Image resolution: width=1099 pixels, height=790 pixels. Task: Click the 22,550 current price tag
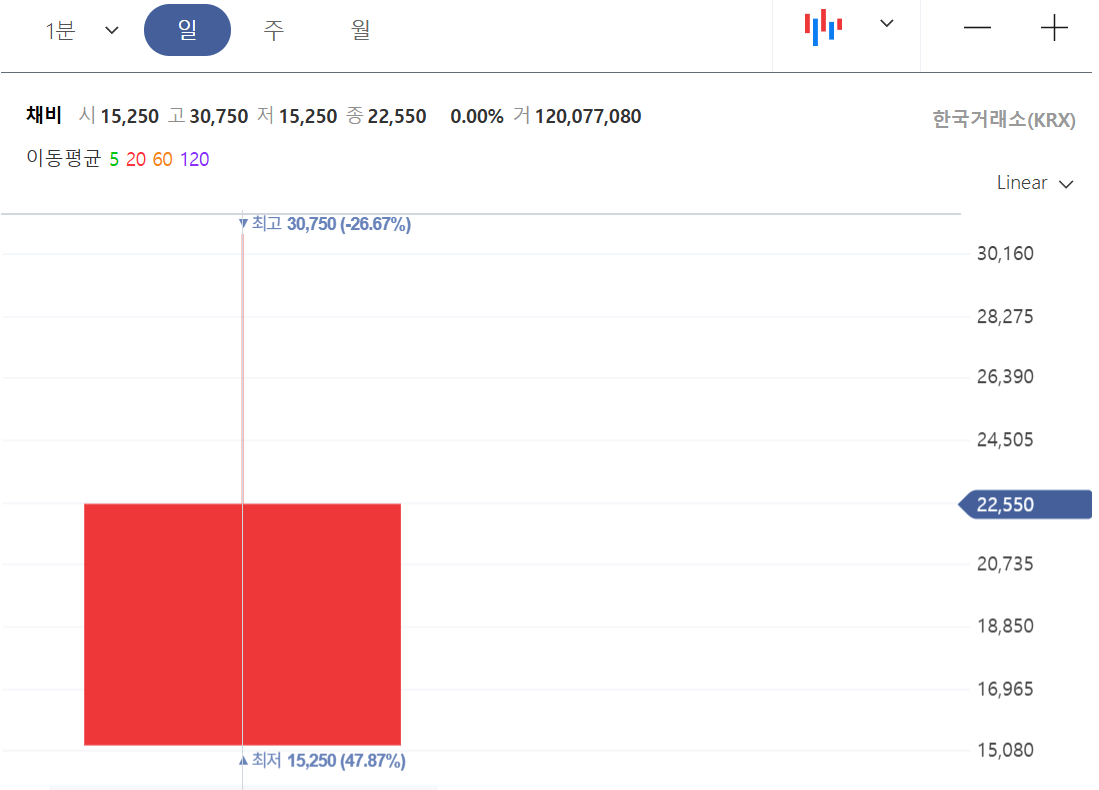[1025, 505]
